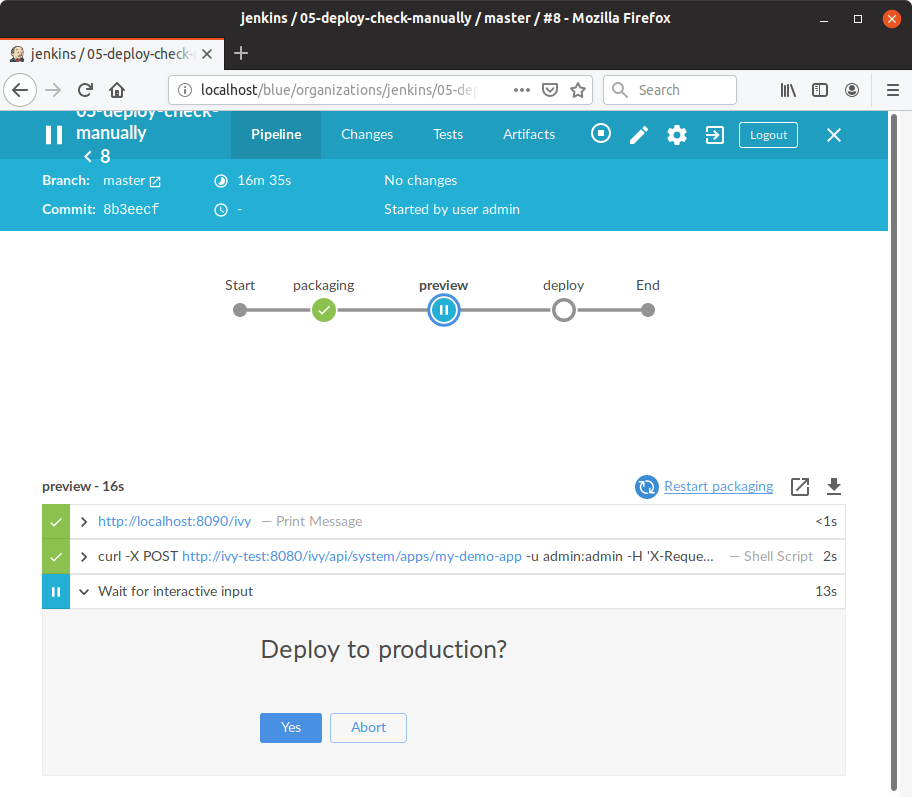
Task: Toggle the Firefox sidebar icon
Action: [820, 90]
